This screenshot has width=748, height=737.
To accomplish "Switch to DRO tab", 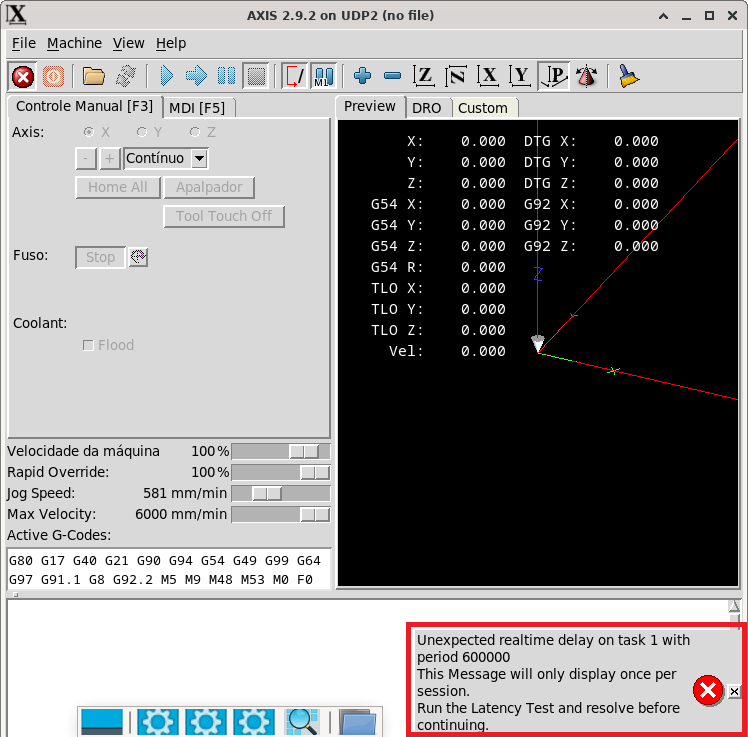I will pyautogui.click(x=426, y=108).
